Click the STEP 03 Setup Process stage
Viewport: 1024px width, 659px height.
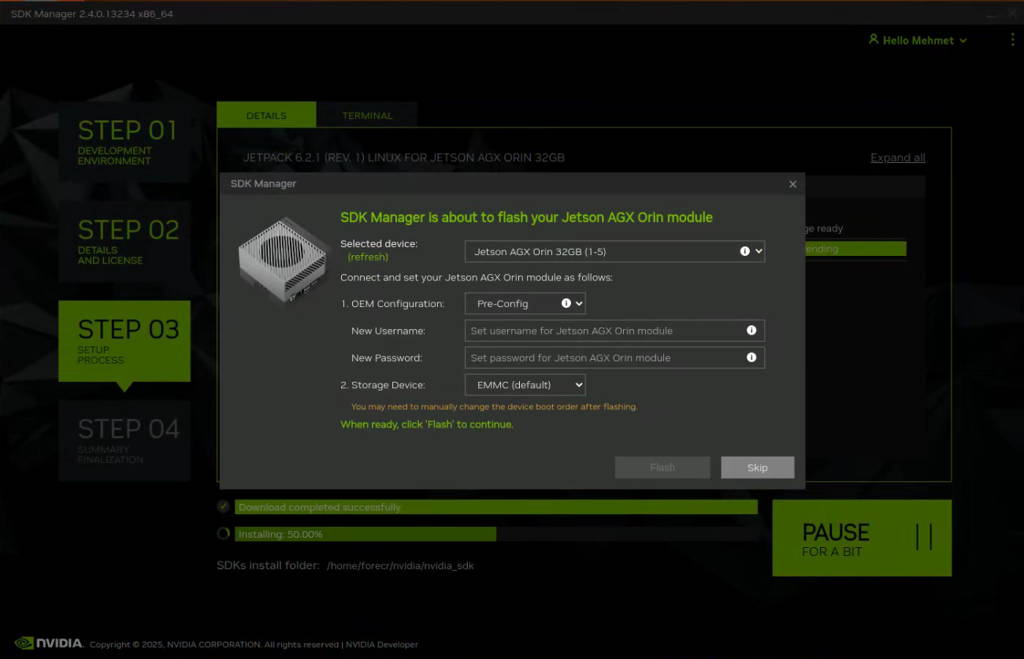pos(124,341)
